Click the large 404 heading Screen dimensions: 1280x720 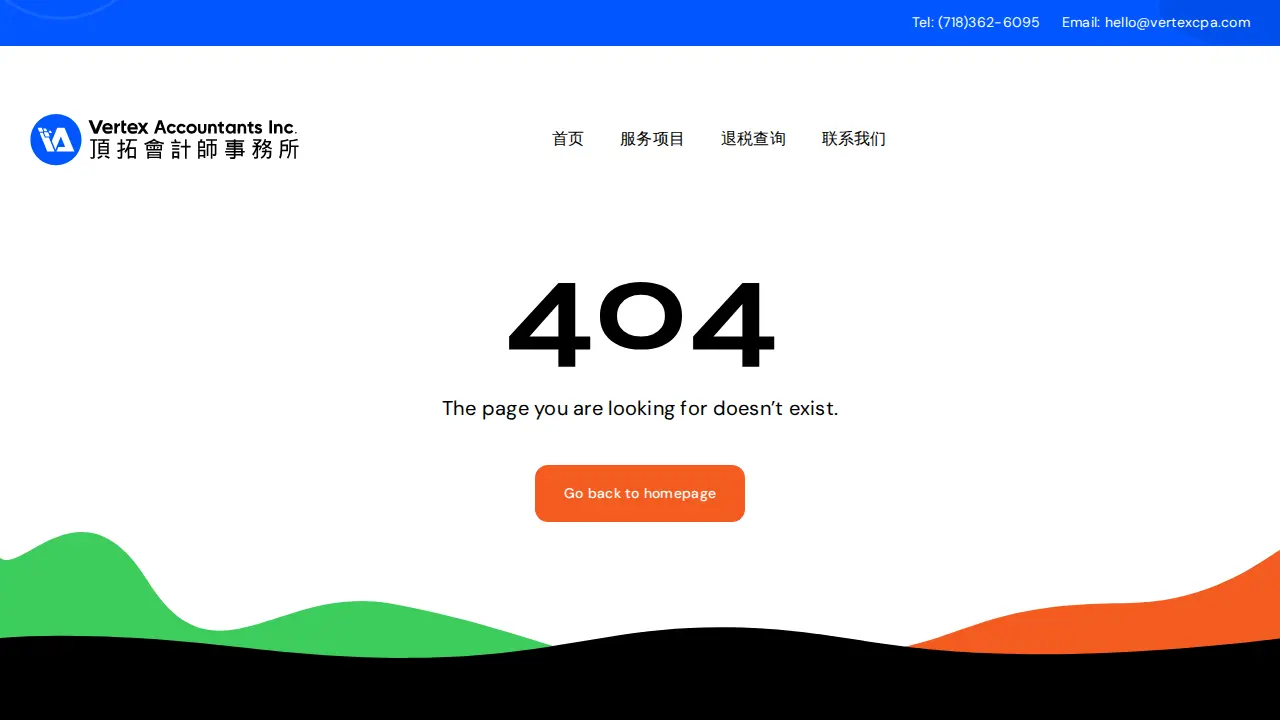click(x=640, y=324)
